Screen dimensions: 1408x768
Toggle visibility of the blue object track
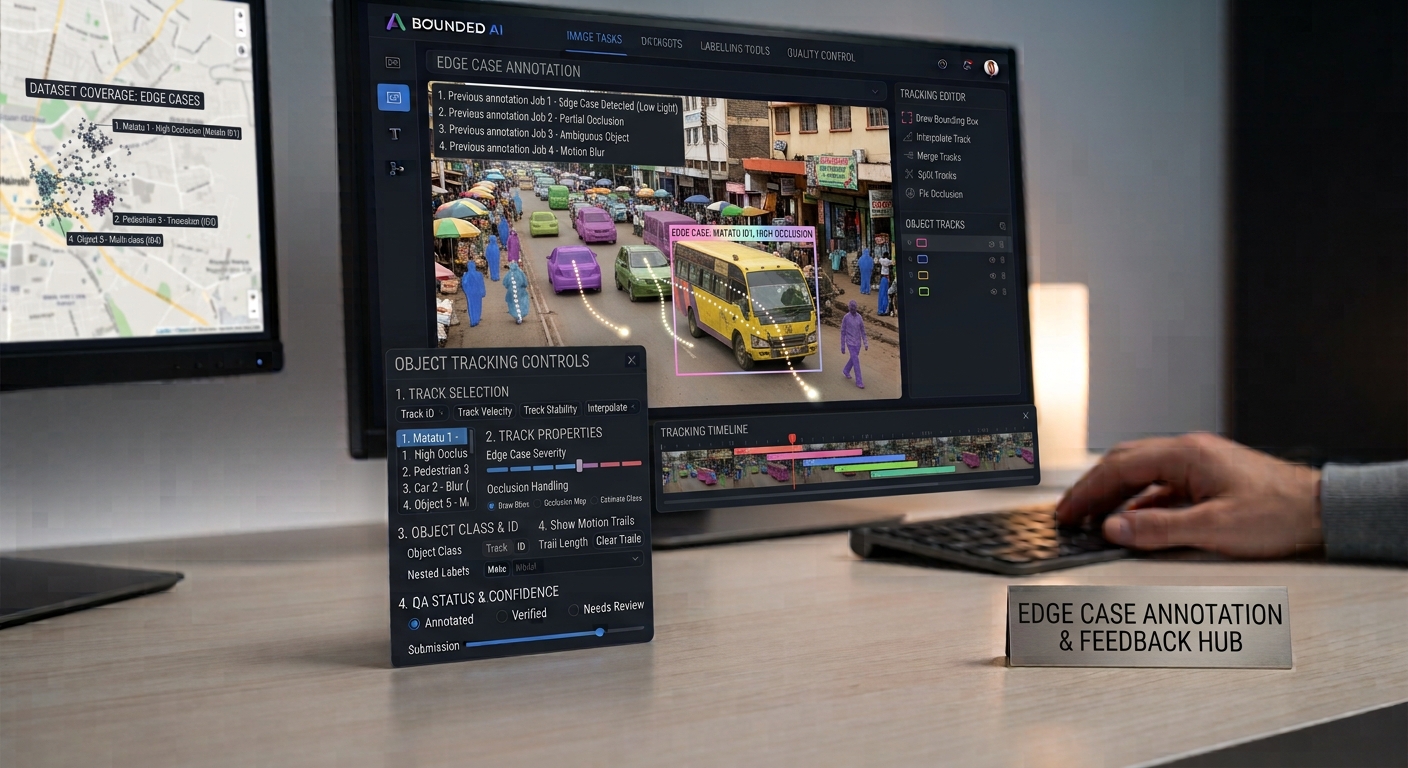pyautogui.click(x=993, y=260)
